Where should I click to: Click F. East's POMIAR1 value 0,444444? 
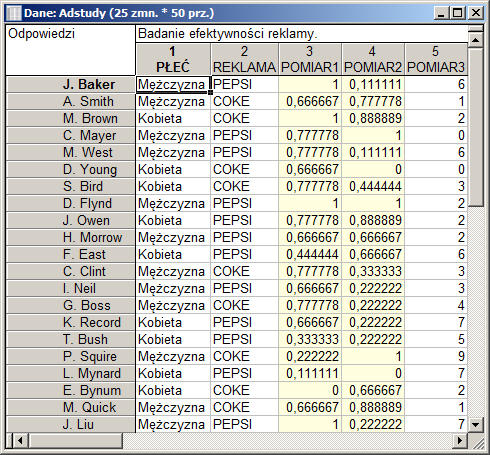coord(310,255)
